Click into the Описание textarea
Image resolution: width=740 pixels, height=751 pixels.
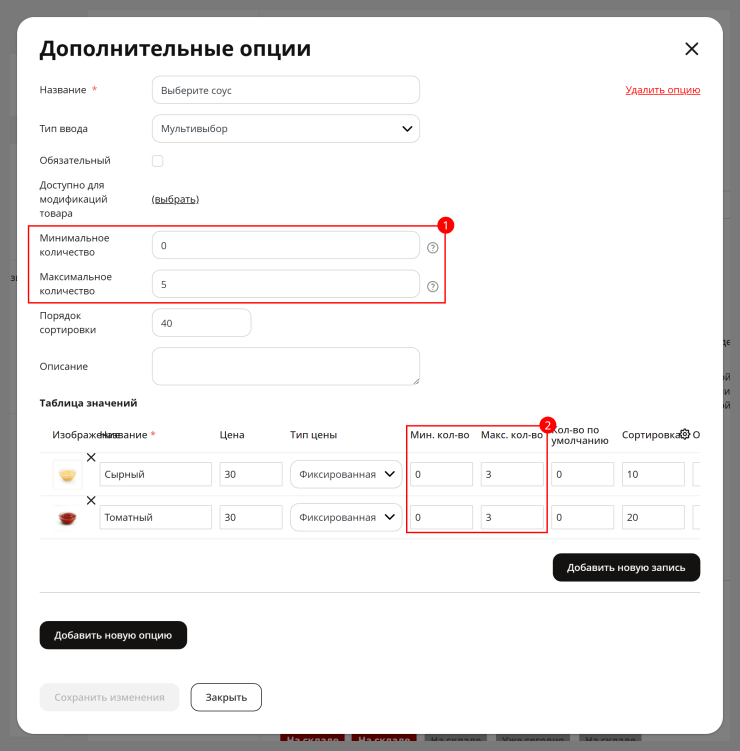point(286,366)
